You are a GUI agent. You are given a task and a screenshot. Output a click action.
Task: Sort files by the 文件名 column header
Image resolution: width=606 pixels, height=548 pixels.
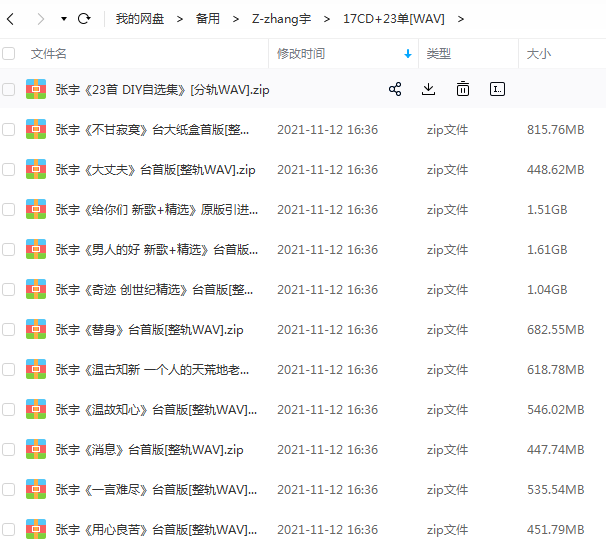49,54
